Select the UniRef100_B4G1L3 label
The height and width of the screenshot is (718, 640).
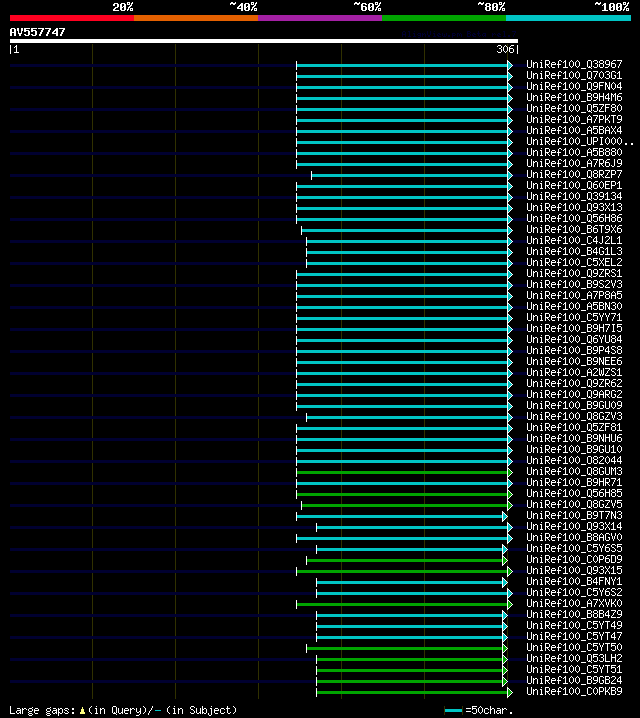574,251
